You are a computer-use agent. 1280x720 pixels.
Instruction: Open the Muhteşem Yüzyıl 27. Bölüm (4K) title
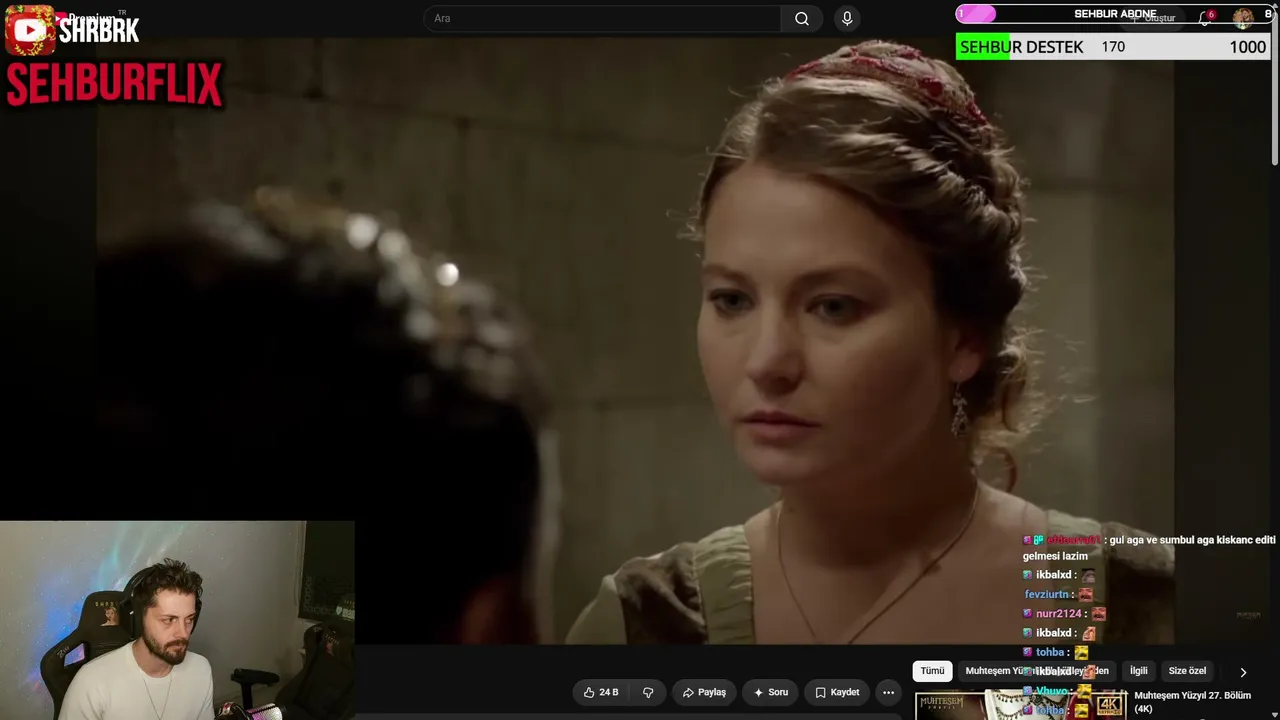[1192, 702]
